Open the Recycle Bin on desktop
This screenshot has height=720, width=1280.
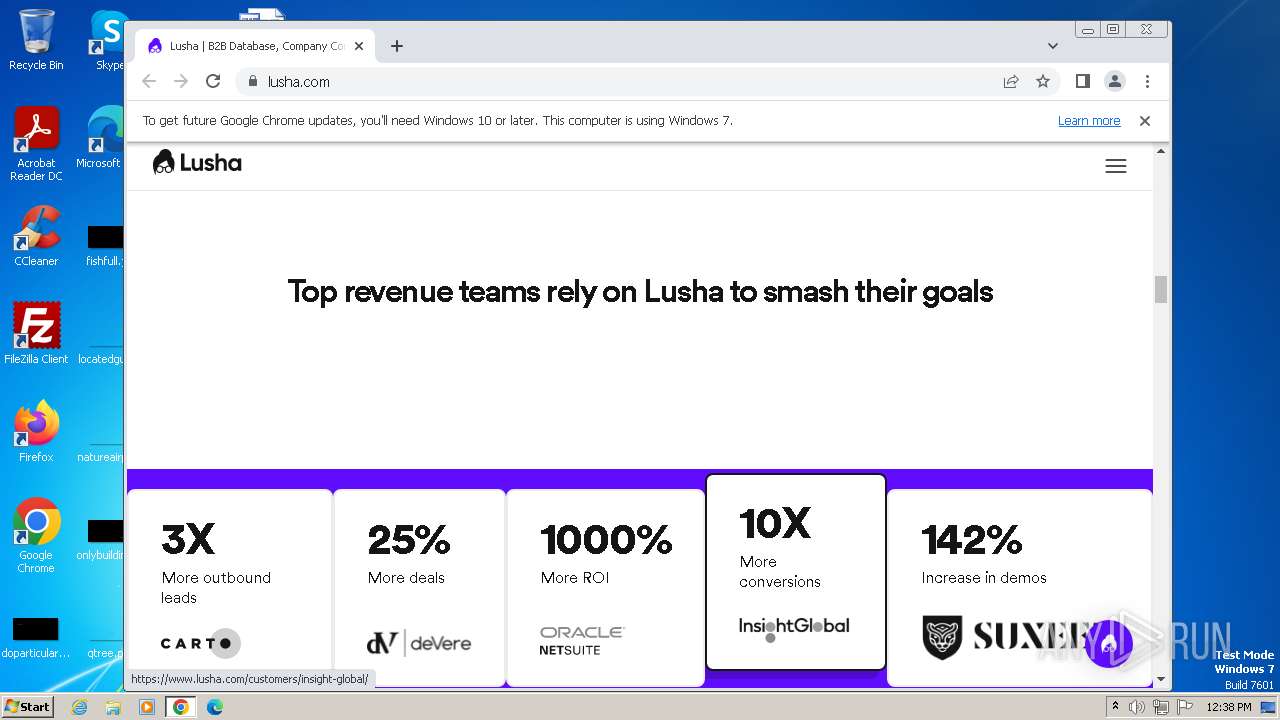pyautogui.click(x=36, y=40)
